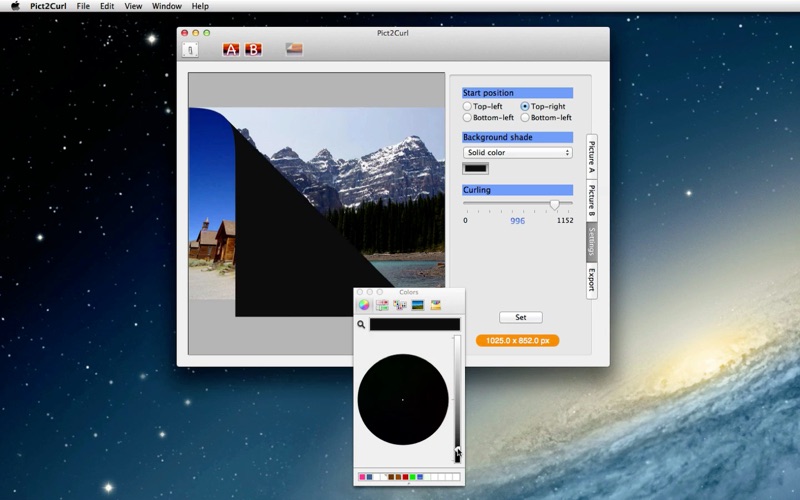Open the Edit menu
The width and height of the screenshot is (800, 500).
coord(107,6)
